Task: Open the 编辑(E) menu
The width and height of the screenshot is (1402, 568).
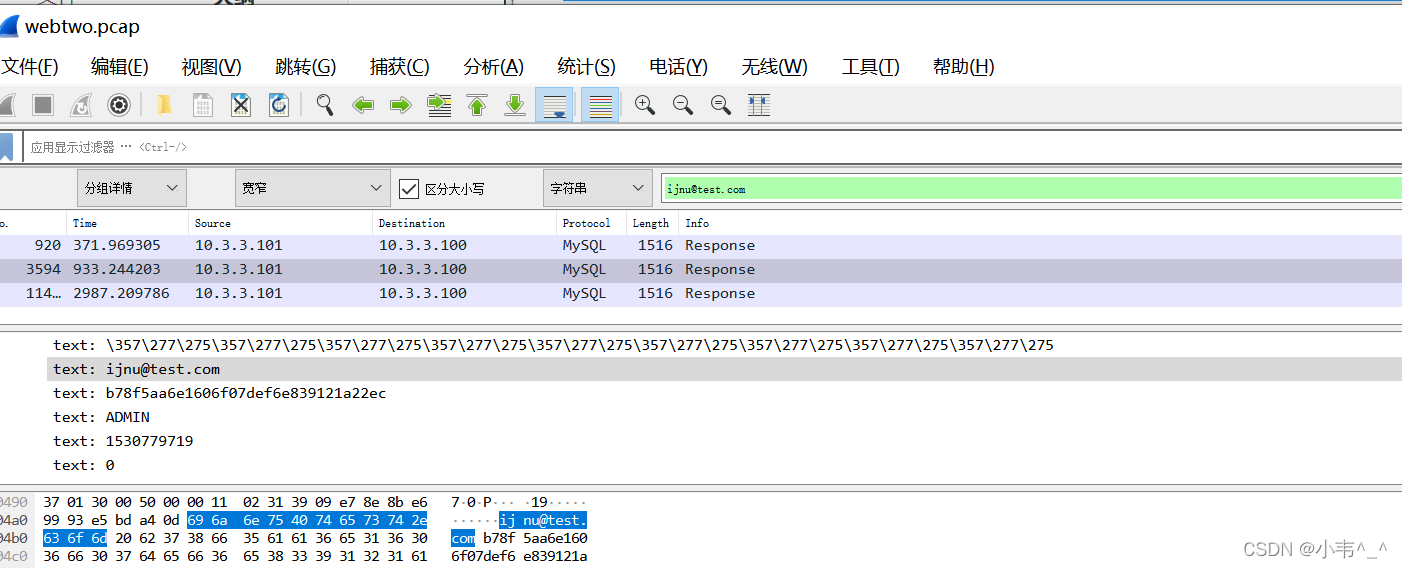Action: point(119,67)
